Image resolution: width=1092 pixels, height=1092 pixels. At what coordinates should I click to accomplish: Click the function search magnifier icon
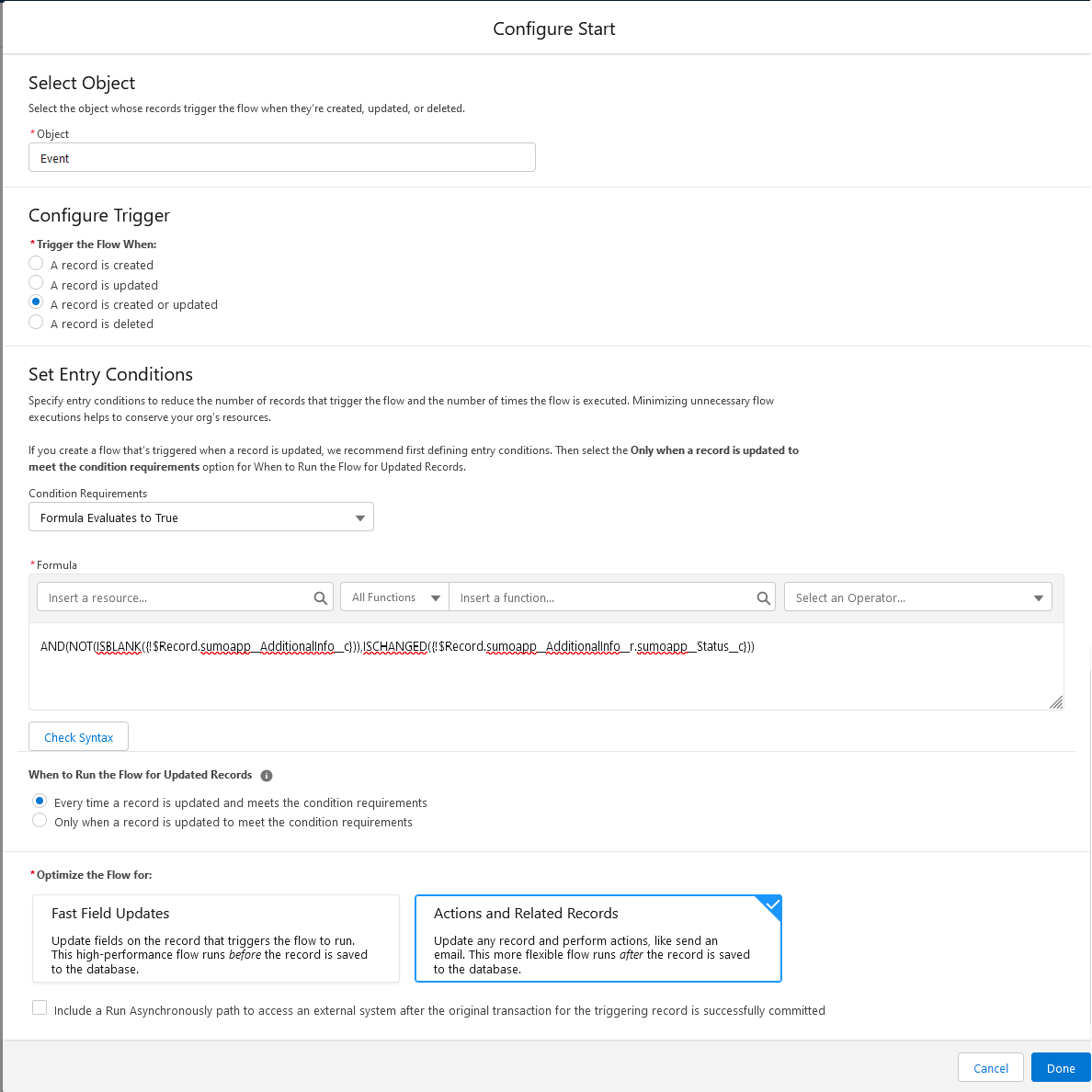click(x=763, y=598)
